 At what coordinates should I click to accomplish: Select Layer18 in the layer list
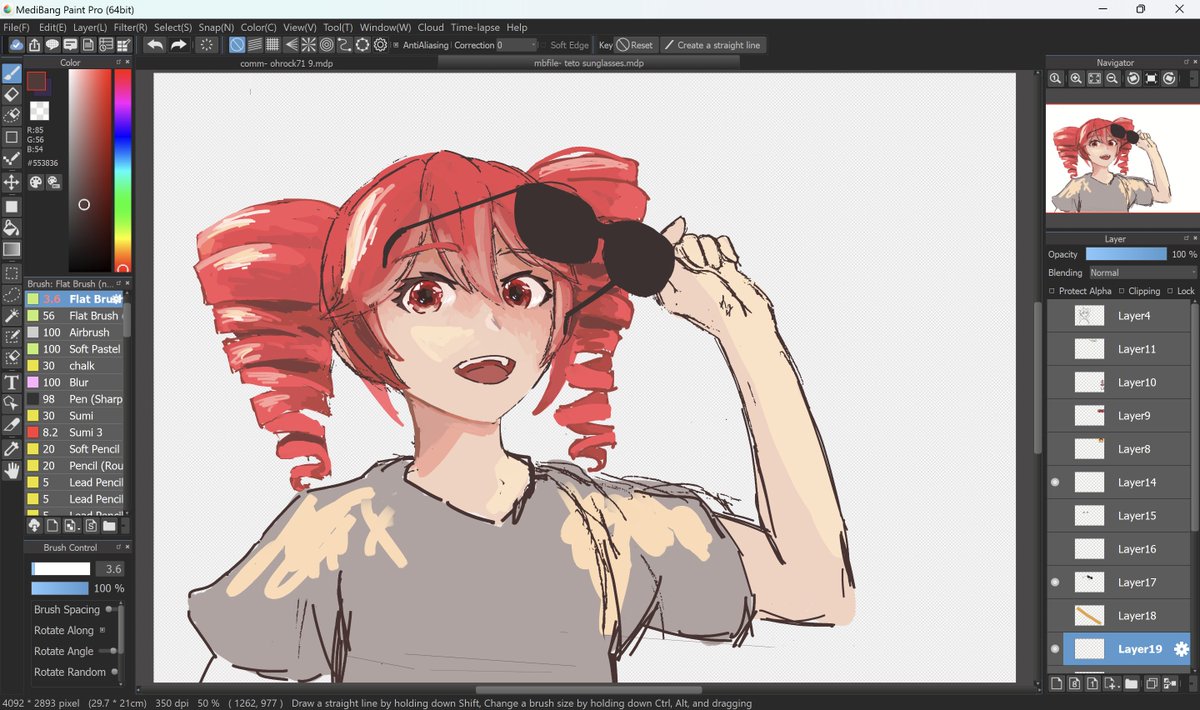tap(1120, 615)
